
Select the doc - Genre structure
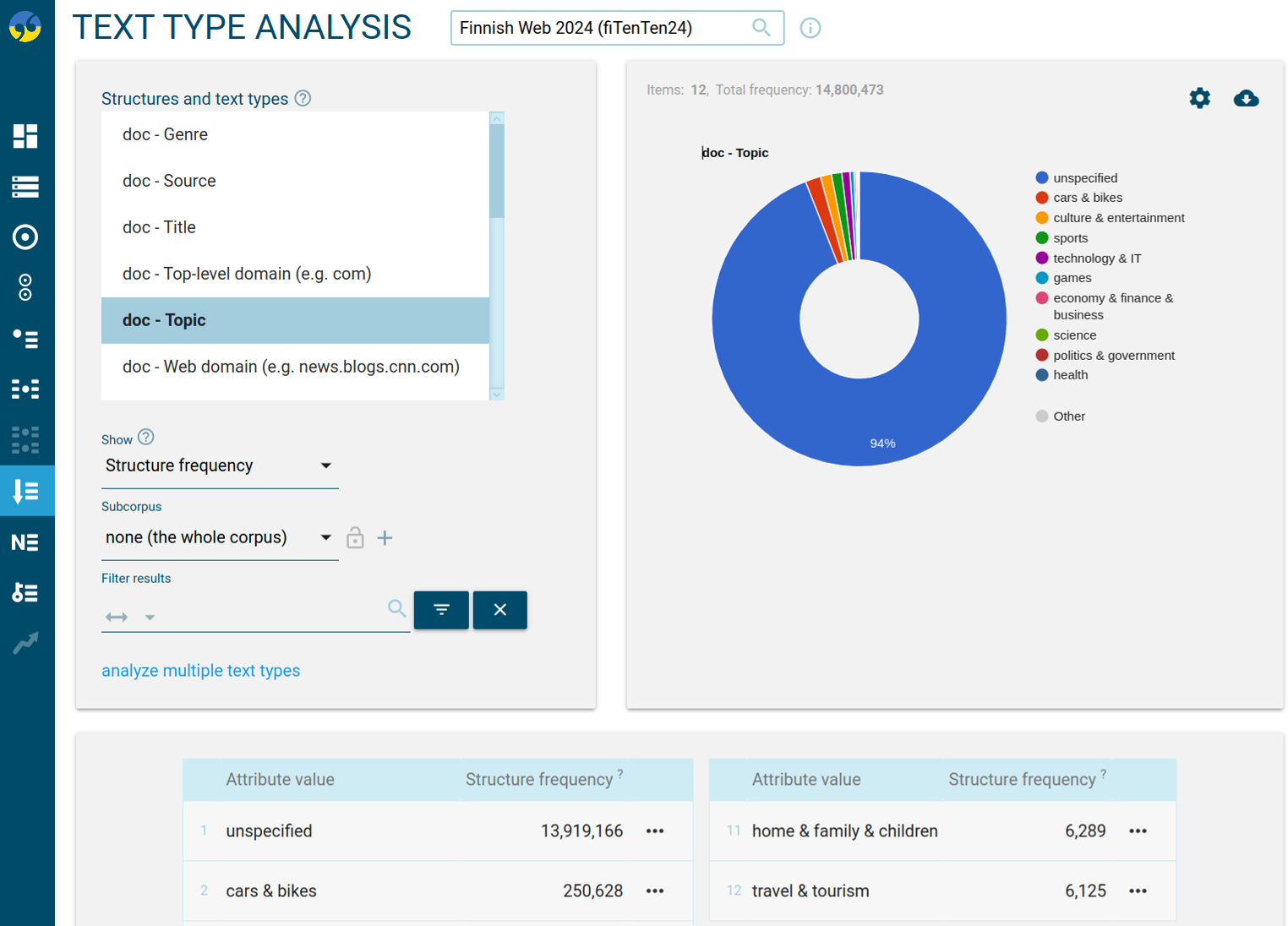[x=165, y=133]
